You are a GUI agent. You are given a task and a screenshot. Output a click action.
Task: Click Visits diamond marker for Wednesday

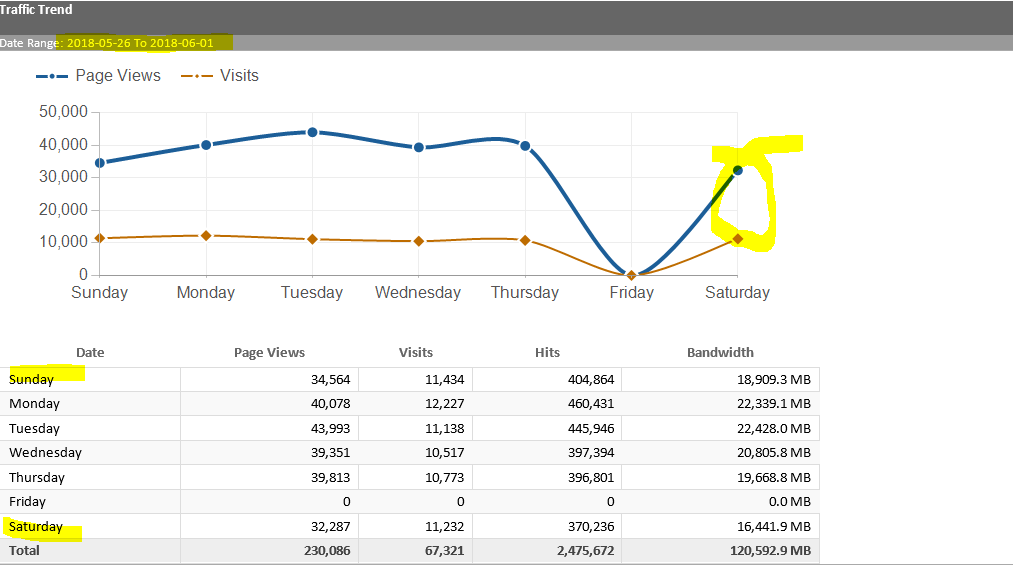click(418, 241)
